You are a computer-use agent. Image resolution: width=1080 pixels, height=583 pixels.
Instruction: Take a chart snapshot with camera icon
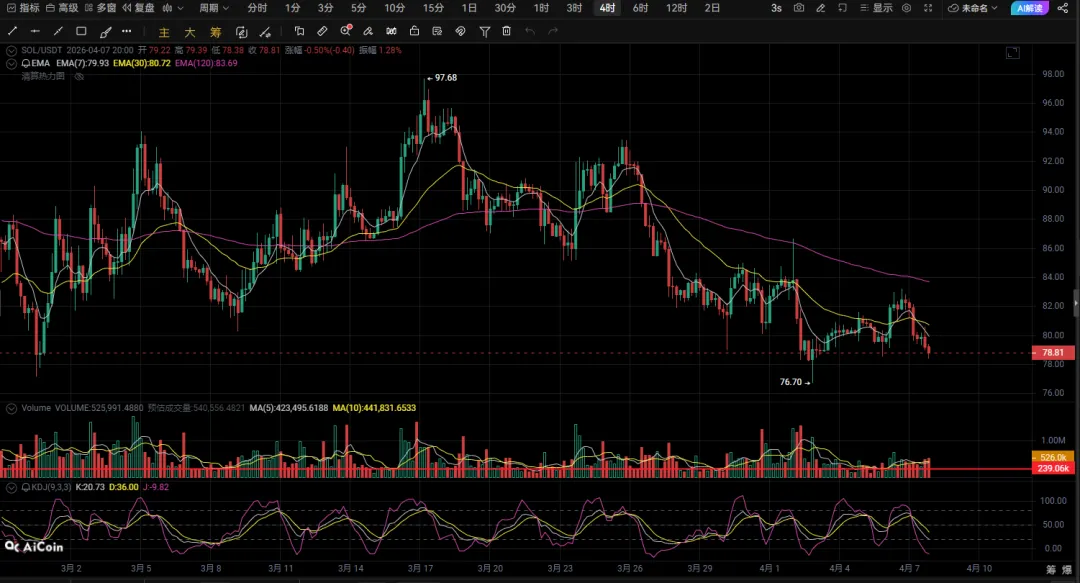[x=799, y=8]
